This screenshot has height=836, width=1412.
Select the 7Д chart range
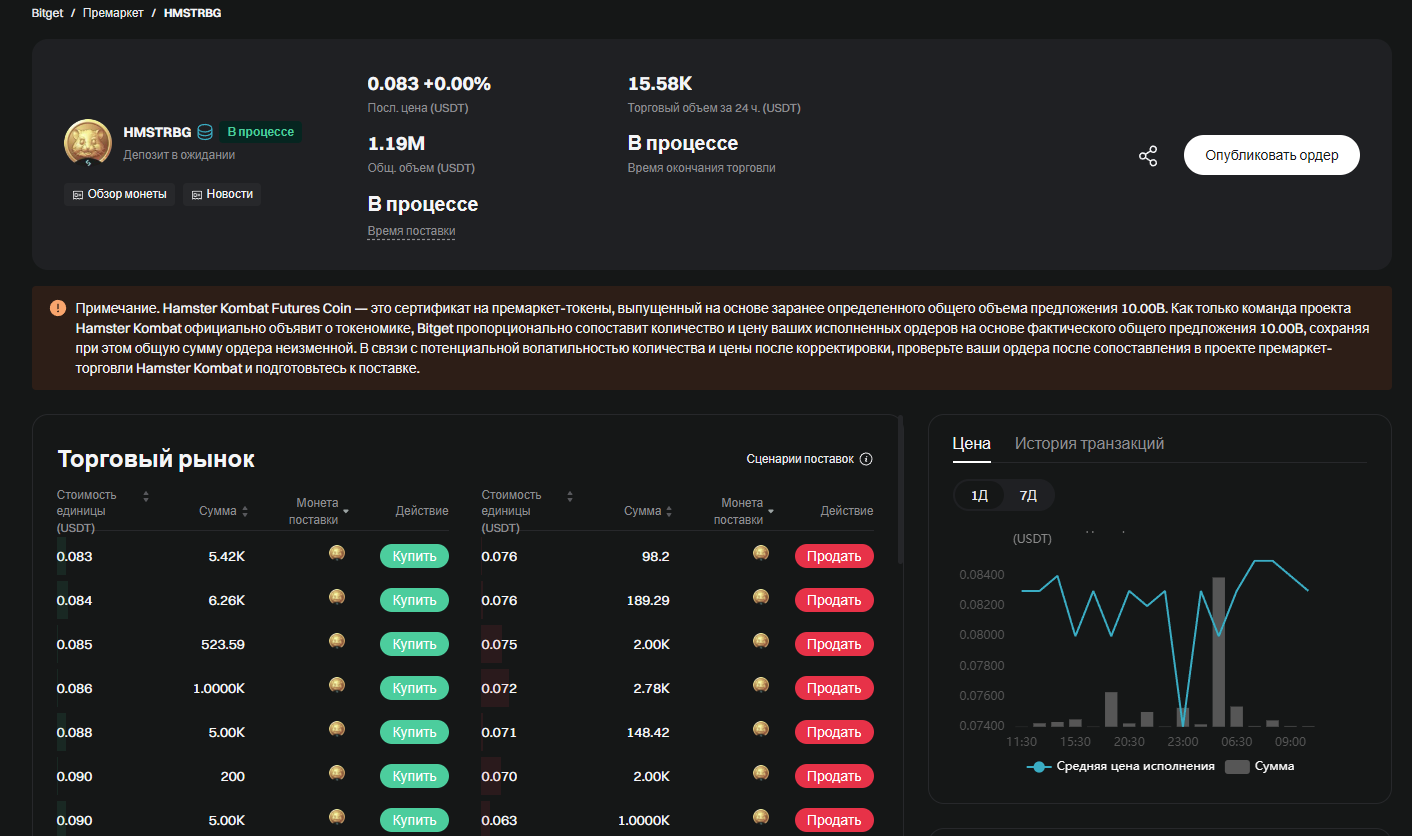[1028, 495]
